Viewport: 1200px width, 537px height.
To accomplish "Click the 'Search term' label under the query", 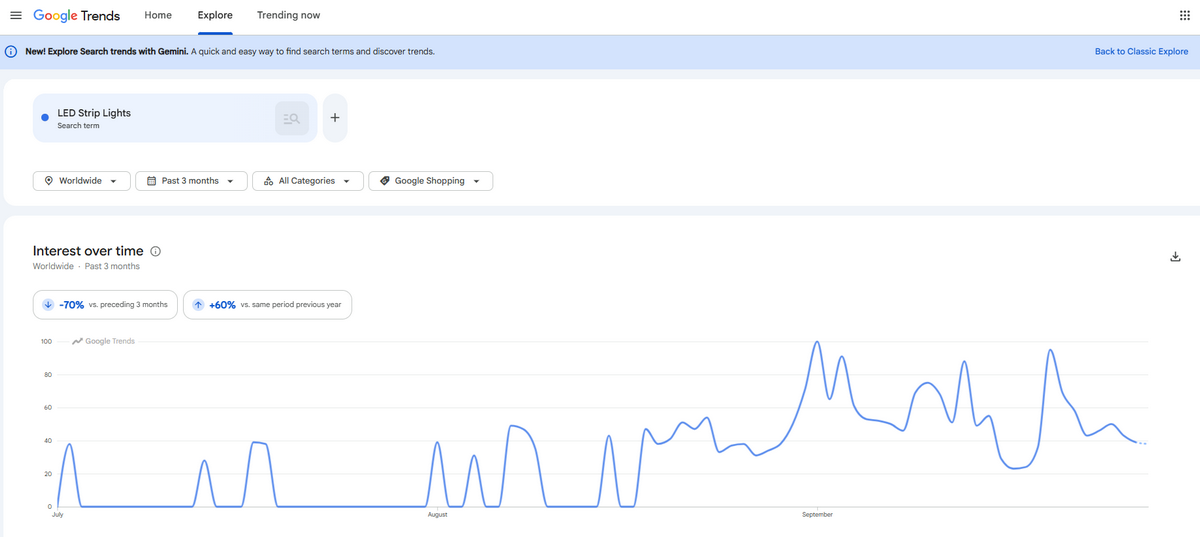I will click(78, 126).
